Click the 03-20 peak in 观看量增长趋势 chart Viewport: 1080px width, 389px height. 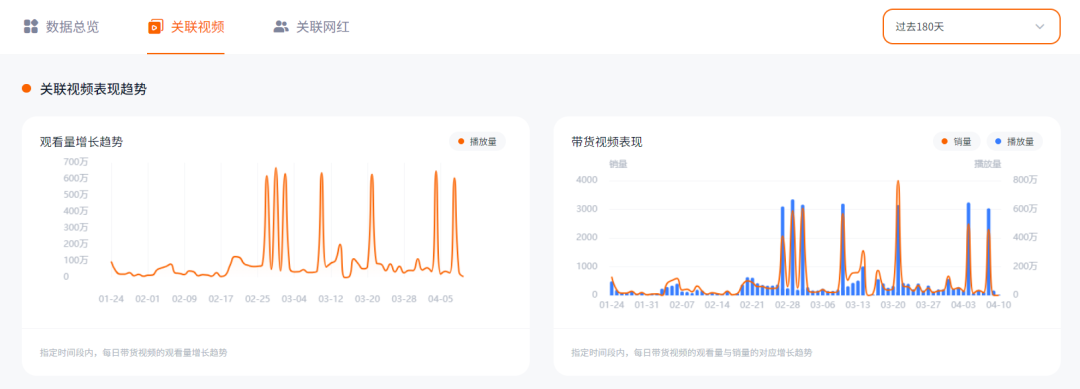pos(372,175)
